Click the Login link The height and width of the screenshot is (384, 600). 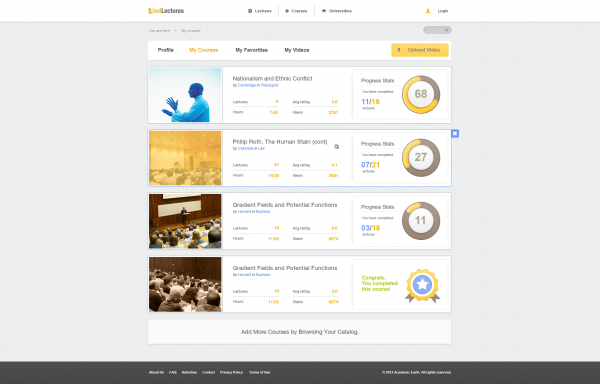click(x=443, y=11)
